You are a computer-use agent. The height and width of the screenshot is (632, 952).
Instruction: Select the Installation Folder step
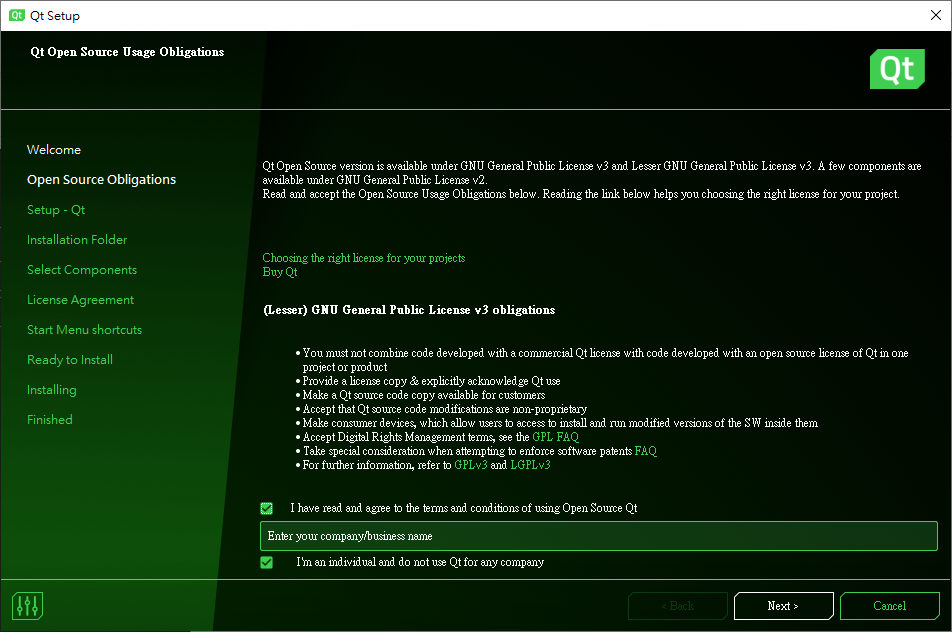coord(77,240)
